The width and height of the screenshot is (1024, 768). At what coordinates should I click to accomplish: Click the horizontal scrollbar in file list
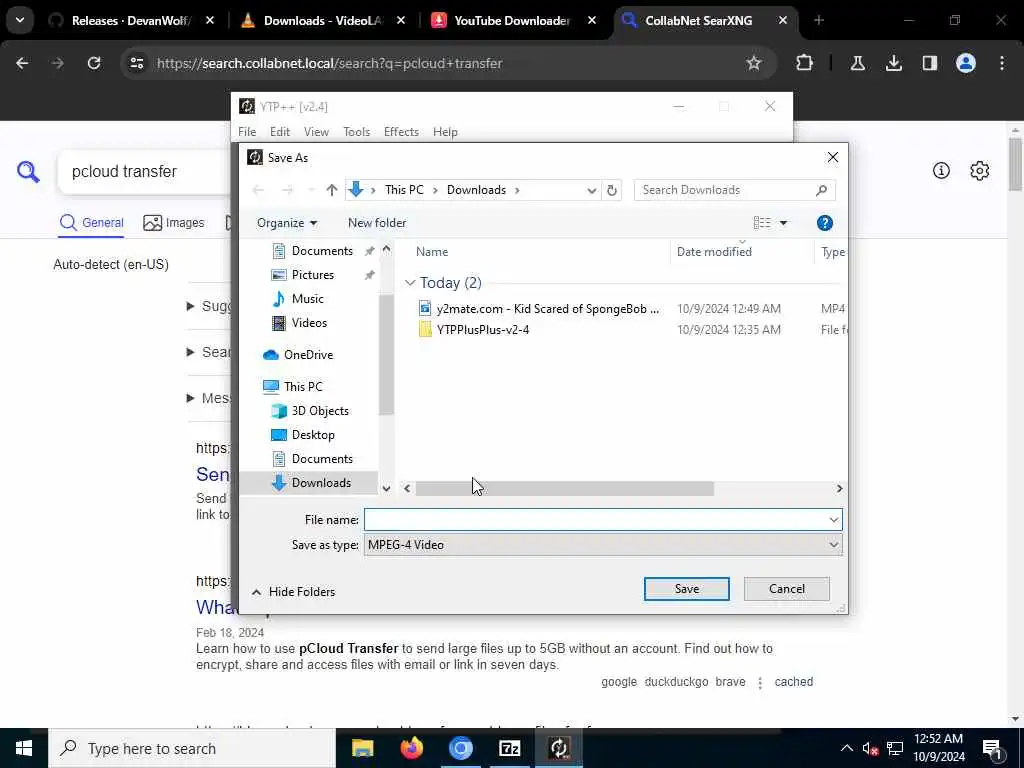tap(564, 488)
